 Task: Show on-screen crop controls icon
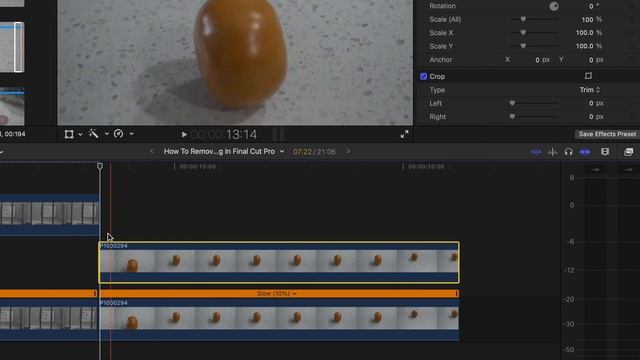tap(588, 76)
